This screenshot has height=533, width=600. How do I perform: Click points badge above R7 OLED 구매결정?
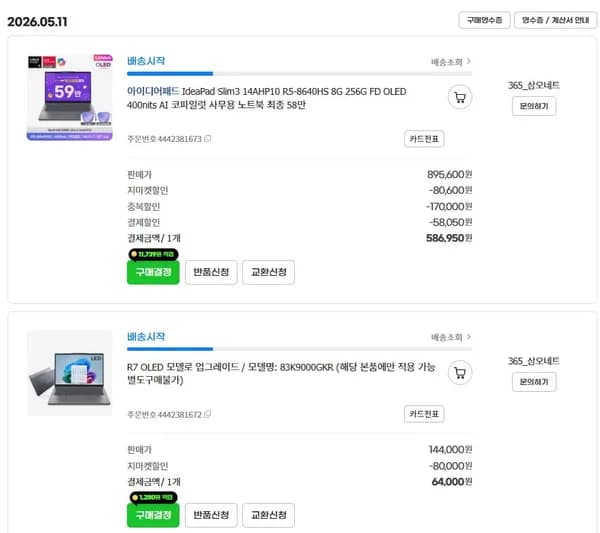pos(153,497)
